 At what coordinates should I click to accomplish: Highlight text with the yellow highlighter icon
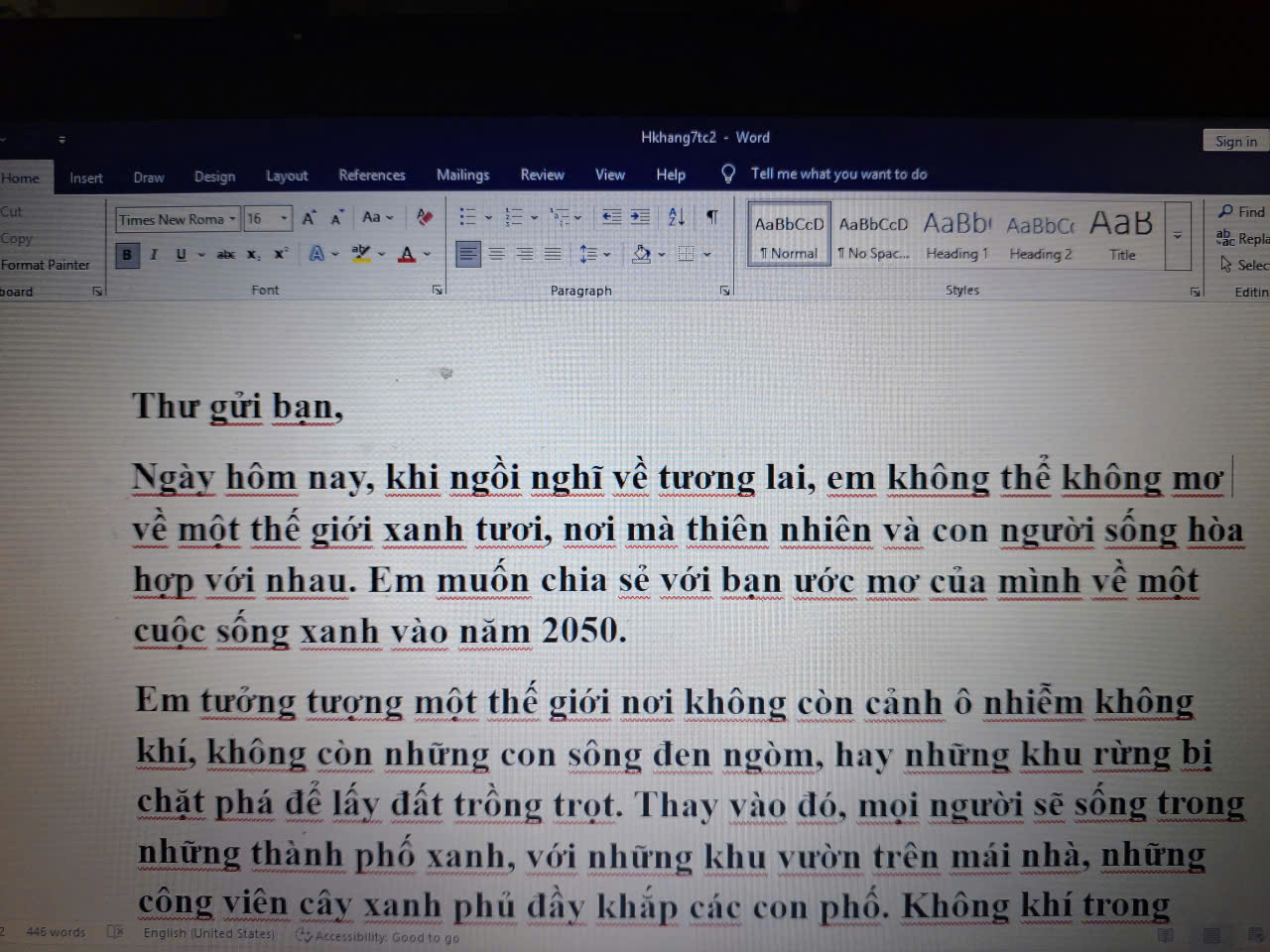click(x=361, y=254)
